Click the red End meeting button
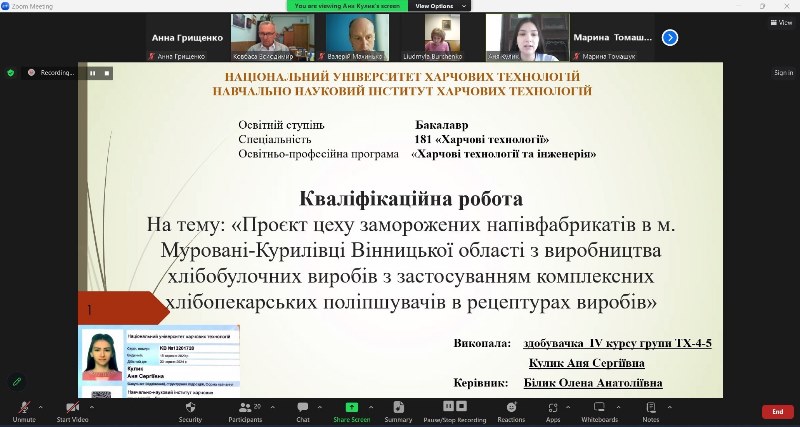The width and height of the screenshot is (800, 427). point(778,412)
